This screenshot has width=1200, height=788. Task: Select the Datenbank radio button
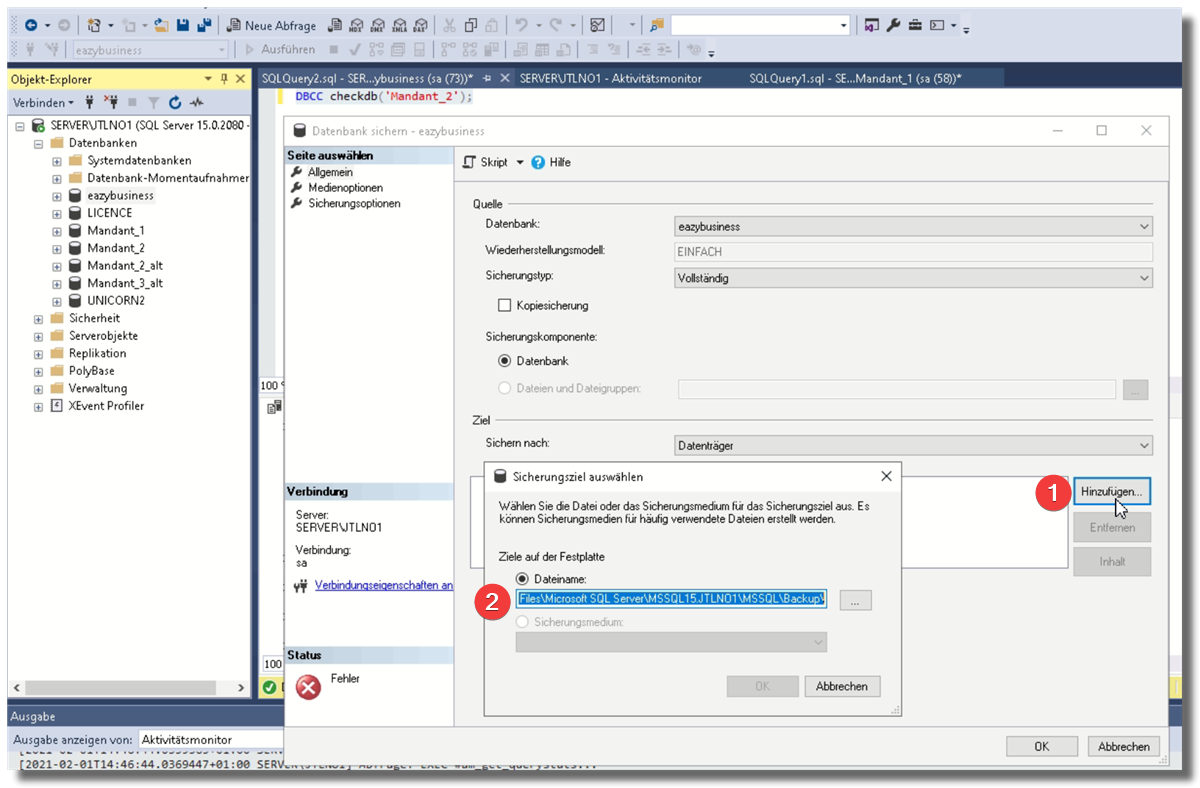(504, 361)
